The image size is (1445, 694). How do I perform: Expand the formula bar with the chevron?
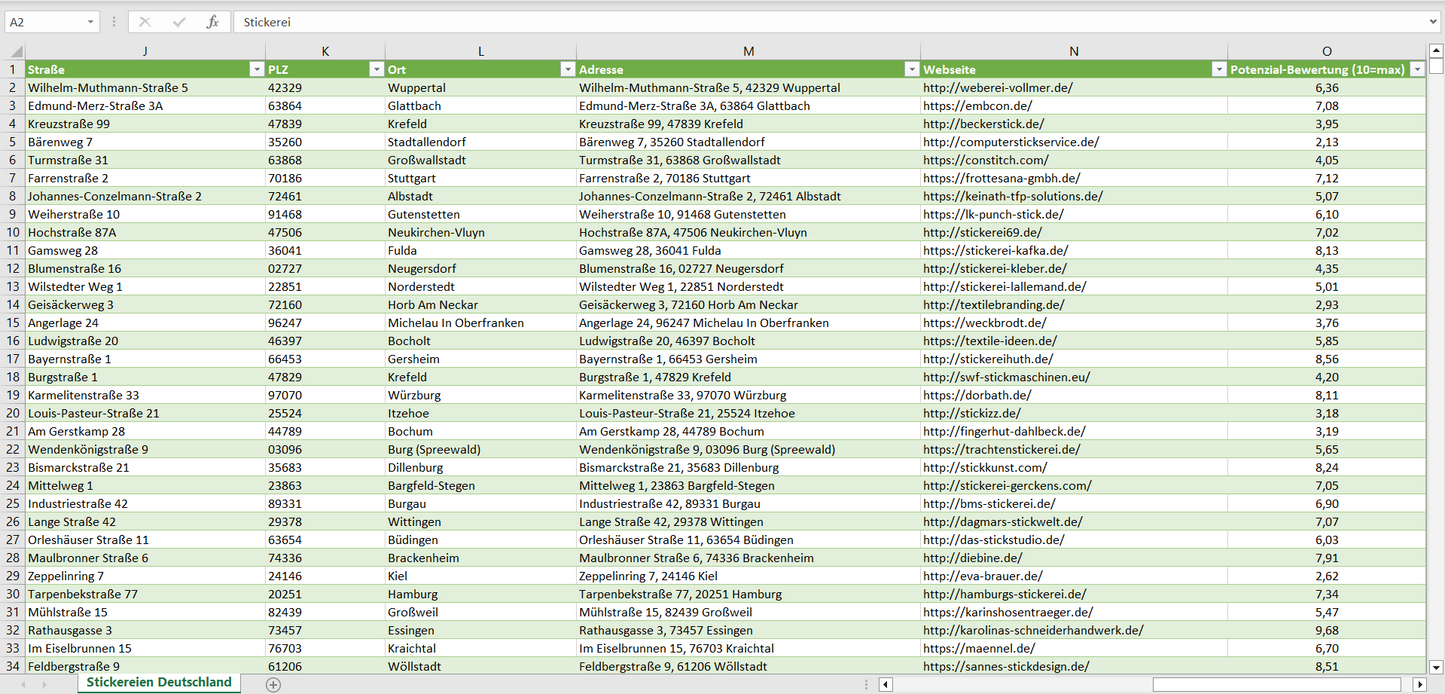tap(1434, 22)
